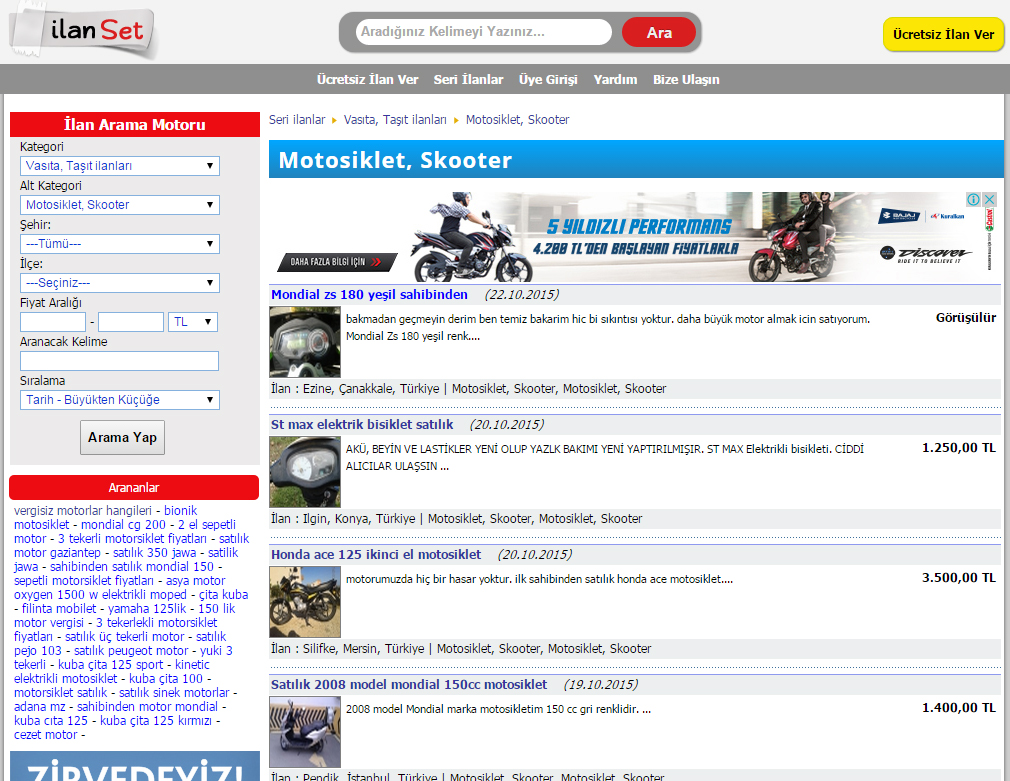Open Honda ace 125 listing thumbnail
The height and width of the screenshot is (781, 1010).
pyautogui.click(x=304, y=601)
